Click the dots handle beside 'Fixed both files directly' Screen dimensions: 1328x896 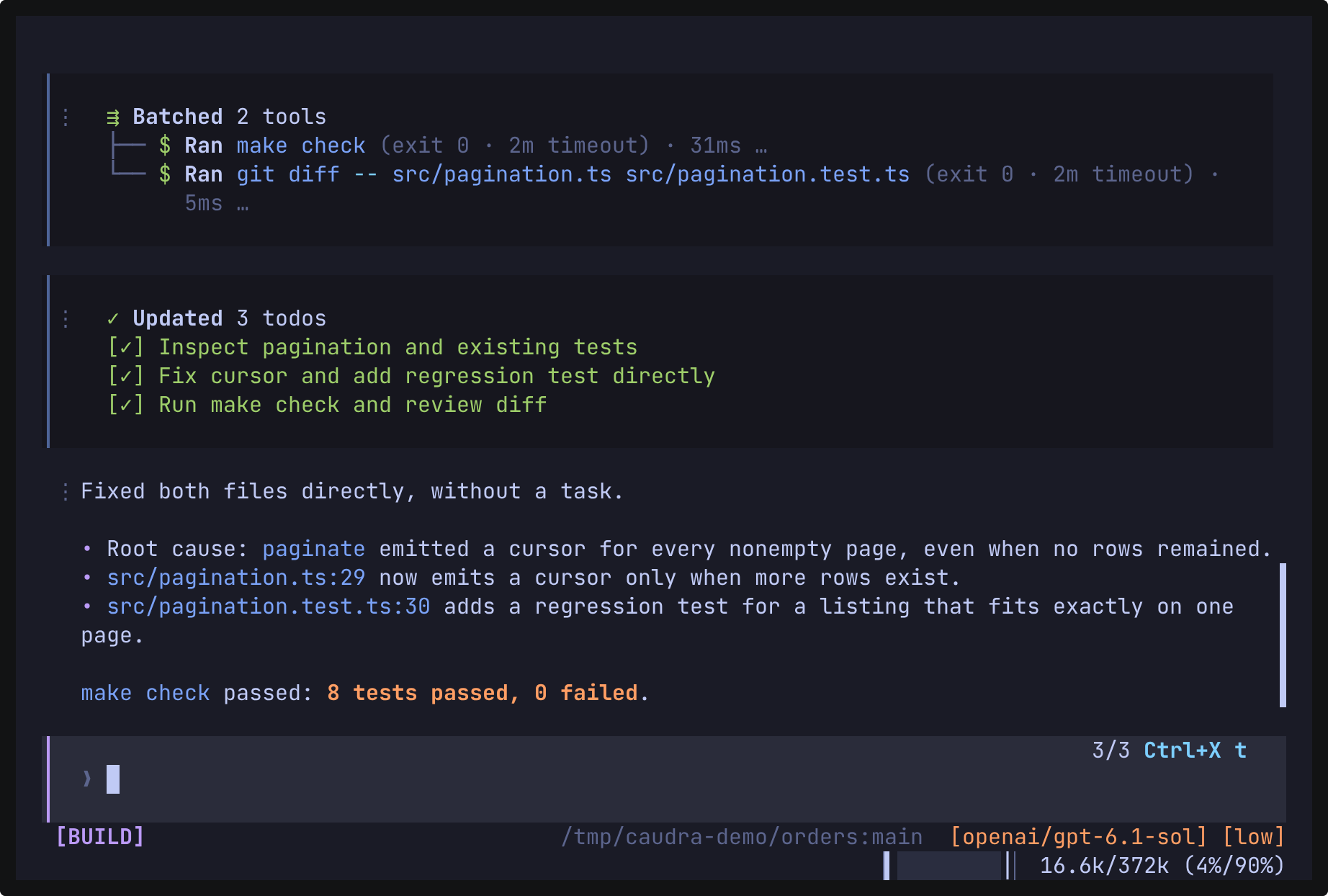[66, 491]
